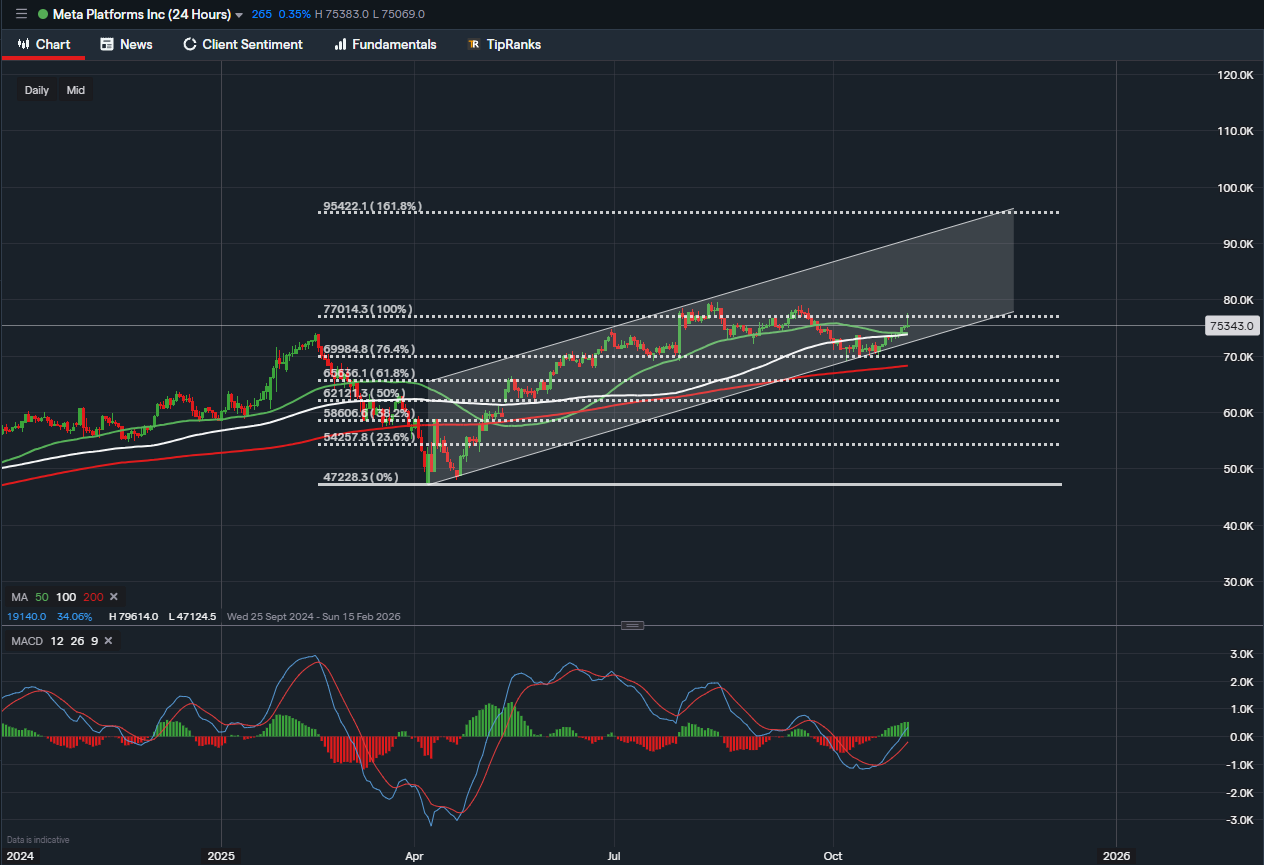This screenshot has width=1264, height=865.
Task: Click the News tab icon
Action: coord(107,44)
